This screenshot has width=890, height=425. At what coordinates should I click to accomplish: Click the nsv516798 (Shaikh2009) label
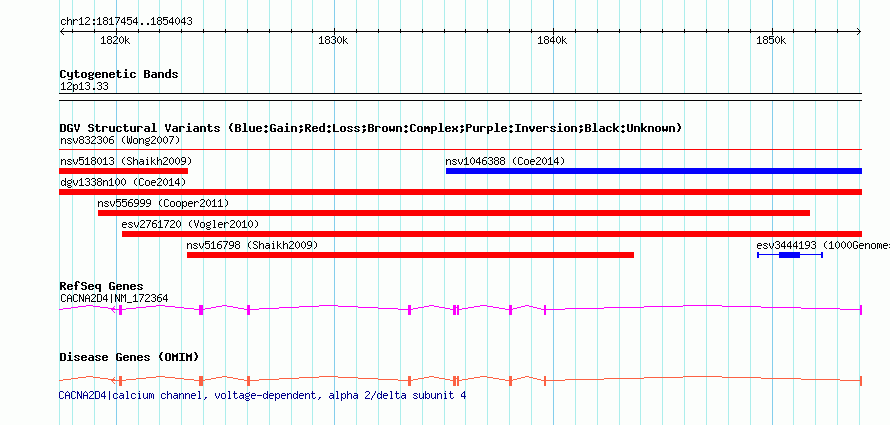pos(252,245)
